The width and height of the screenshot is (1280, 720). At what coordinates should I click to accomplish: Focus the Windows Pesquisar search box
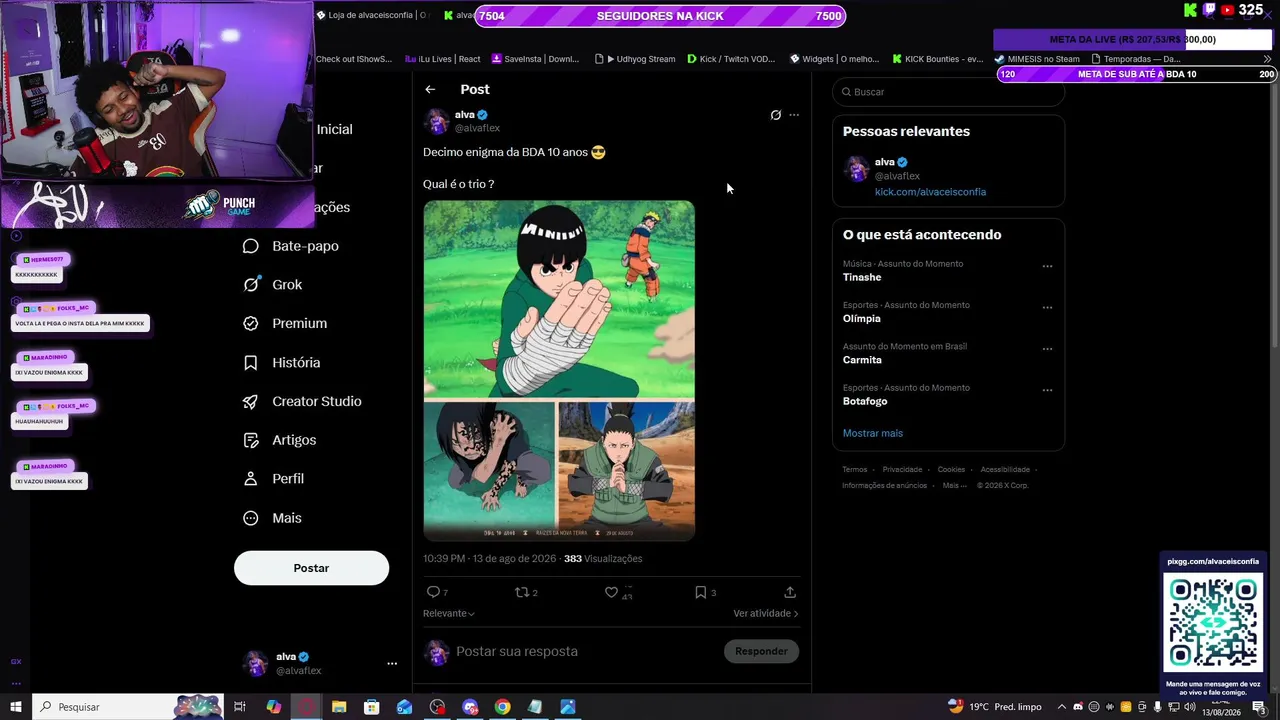[128, 707]
